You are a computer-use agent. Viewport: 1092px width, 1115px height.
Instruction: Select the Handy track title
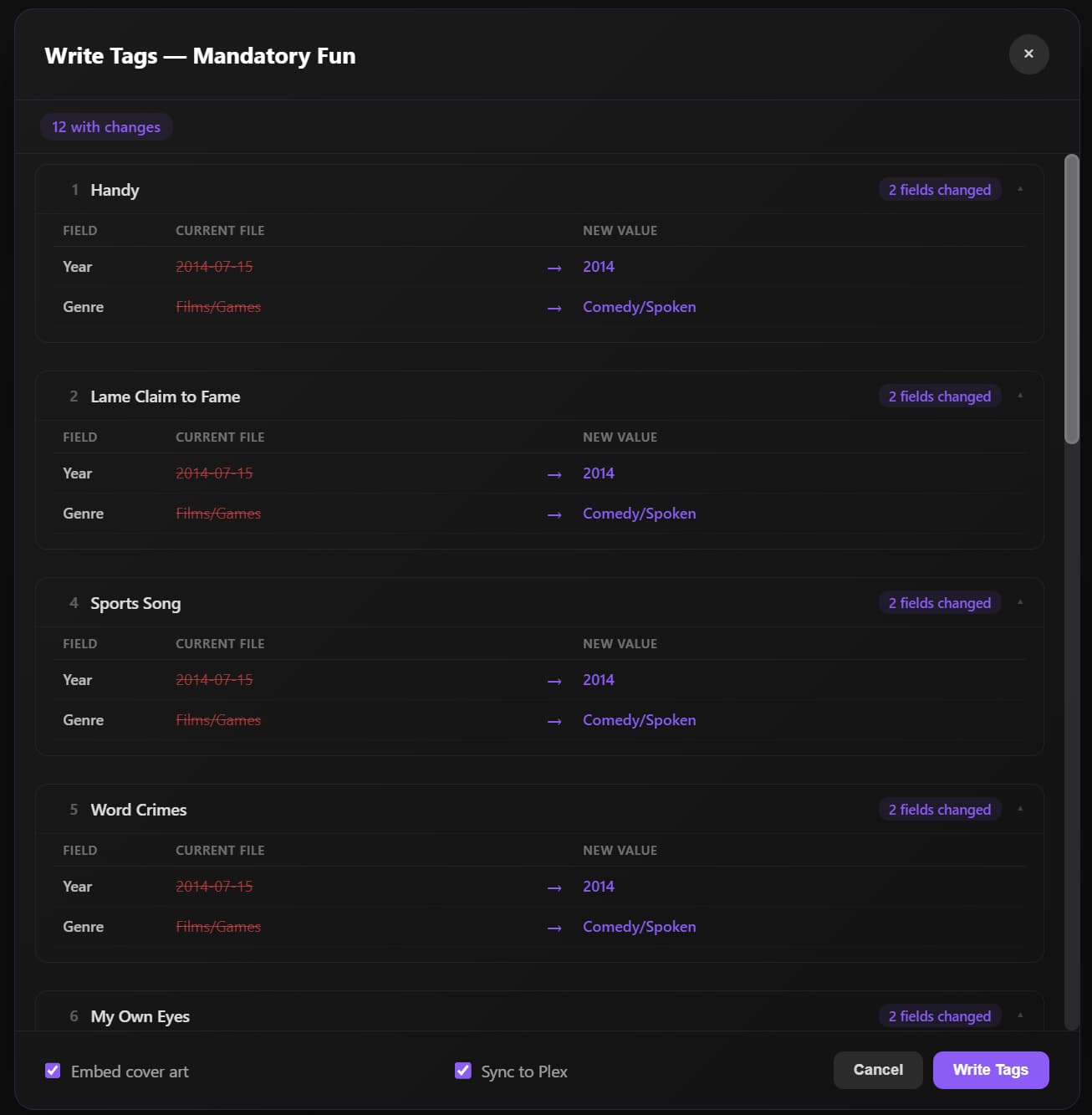[x=115, y=190]
